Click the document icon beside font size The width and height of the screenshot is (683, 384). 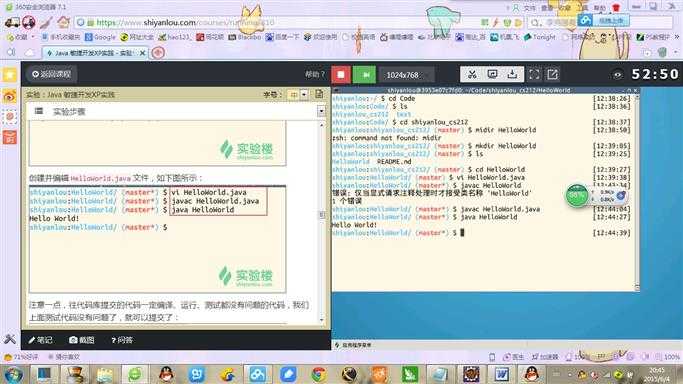319,94
